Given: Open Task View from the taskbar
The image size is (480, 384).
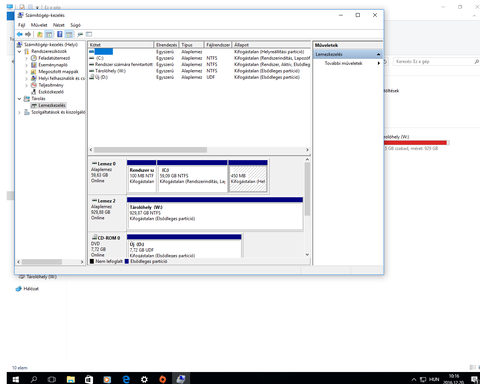Looking at the screenshot, I should pos(52,379).
